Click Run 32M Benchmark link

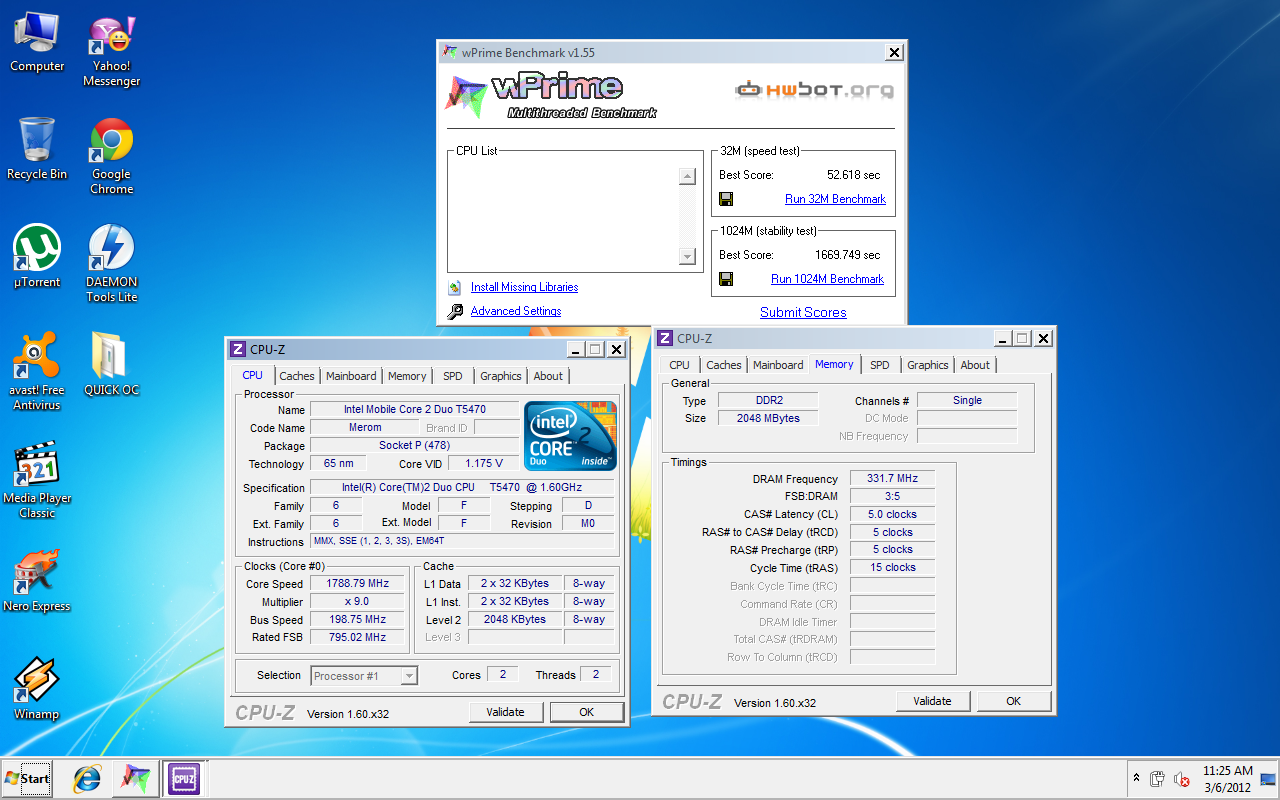[x=835, y=199]
